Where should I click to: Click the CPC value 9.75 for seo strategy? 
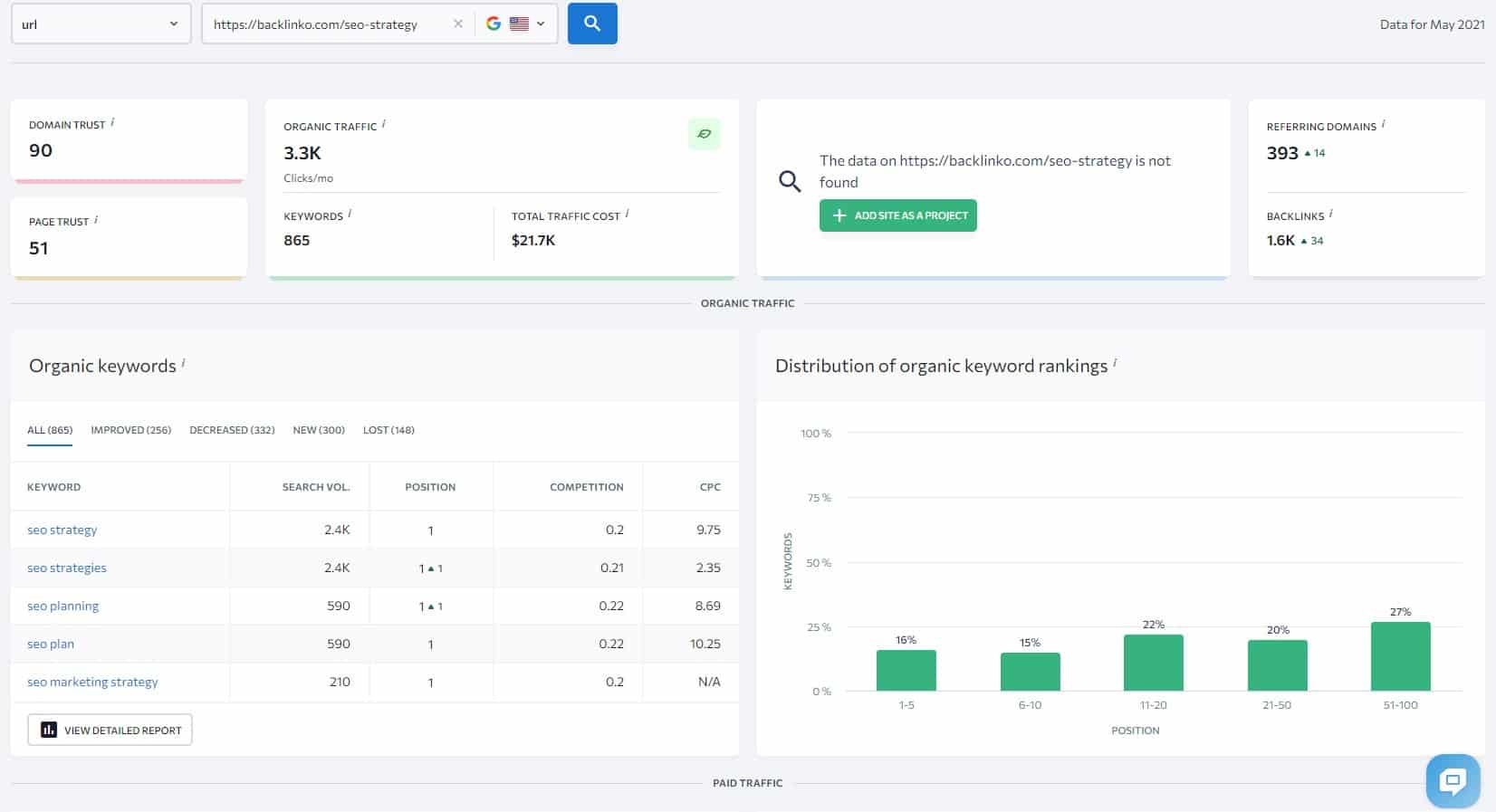point(708,530)
